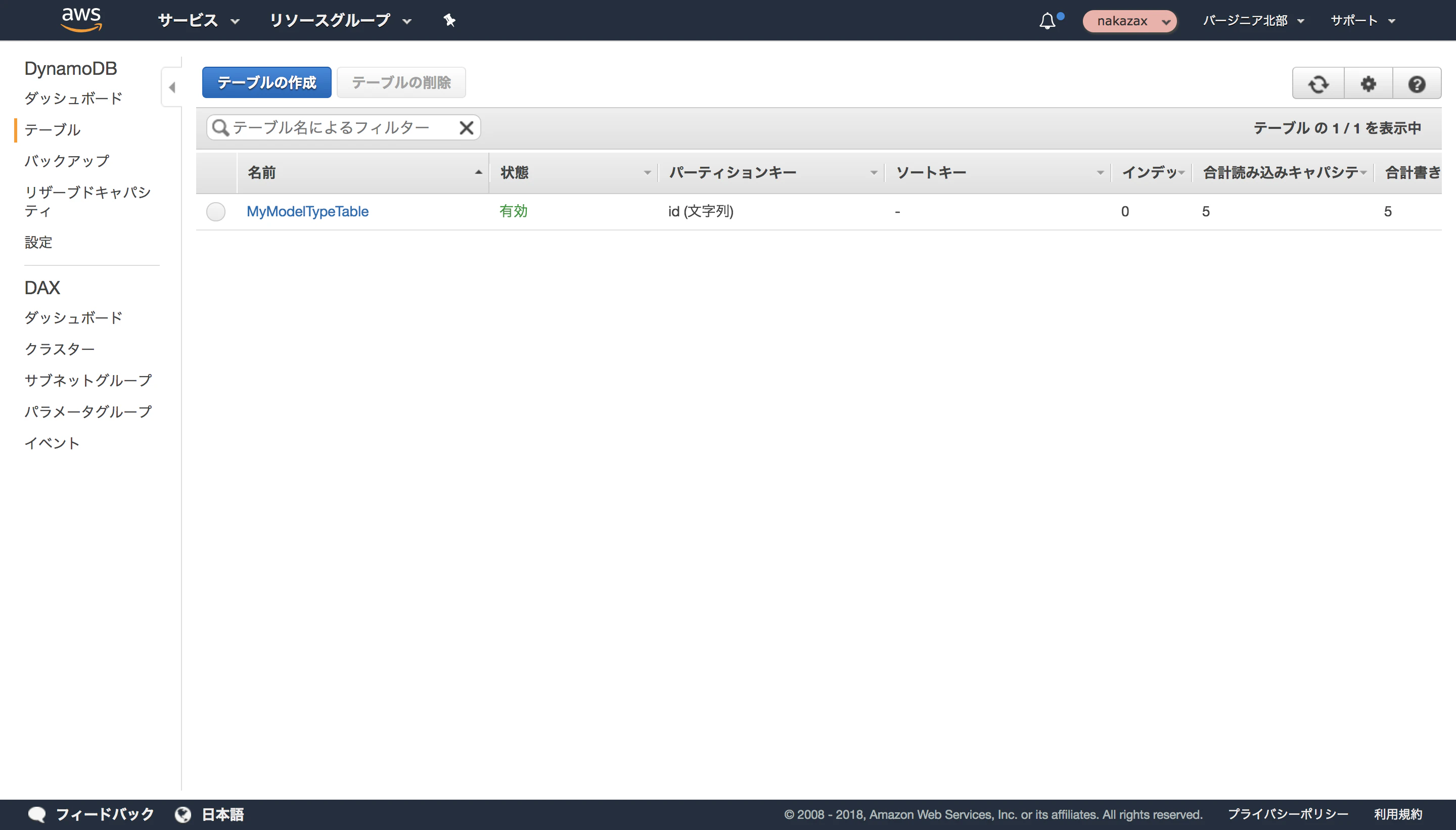This screenshot has width=1456, height=830.
Task: Open the プライバシーポリシー link
Action: (1288, 814)
